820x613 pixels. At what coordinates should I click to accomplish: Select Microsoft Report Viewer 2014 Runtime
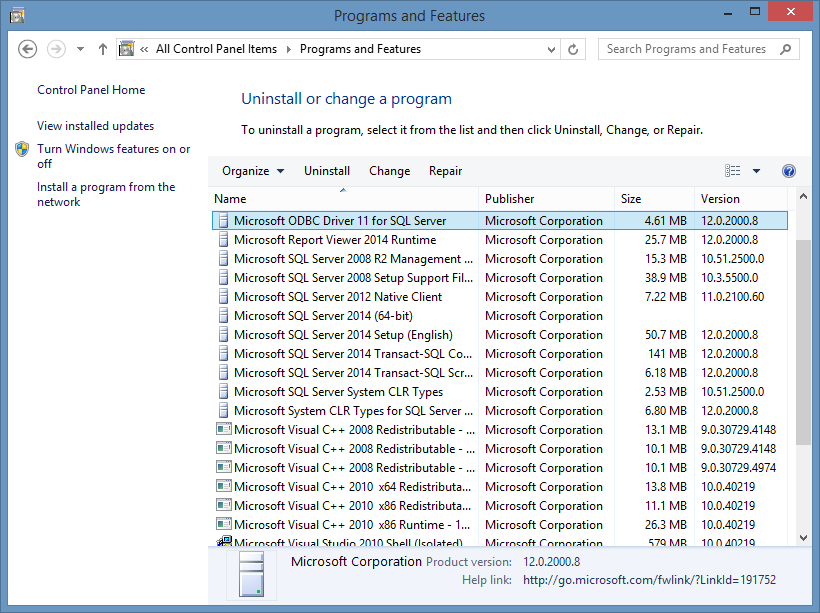click(499, 240)
